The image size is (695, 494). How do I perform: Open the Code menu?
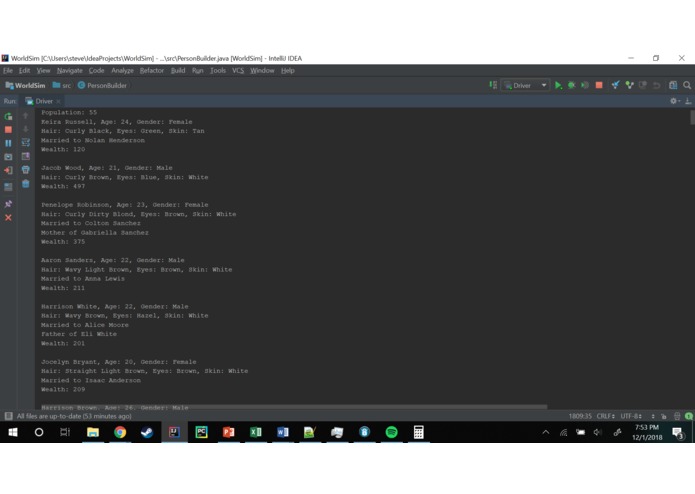pyautogui.click(x=96, y=70)
